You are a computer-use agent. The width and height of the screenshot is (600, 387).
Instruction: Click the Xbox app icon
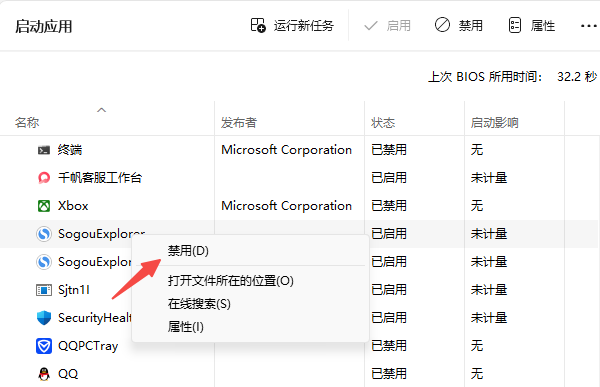(44, 206)
